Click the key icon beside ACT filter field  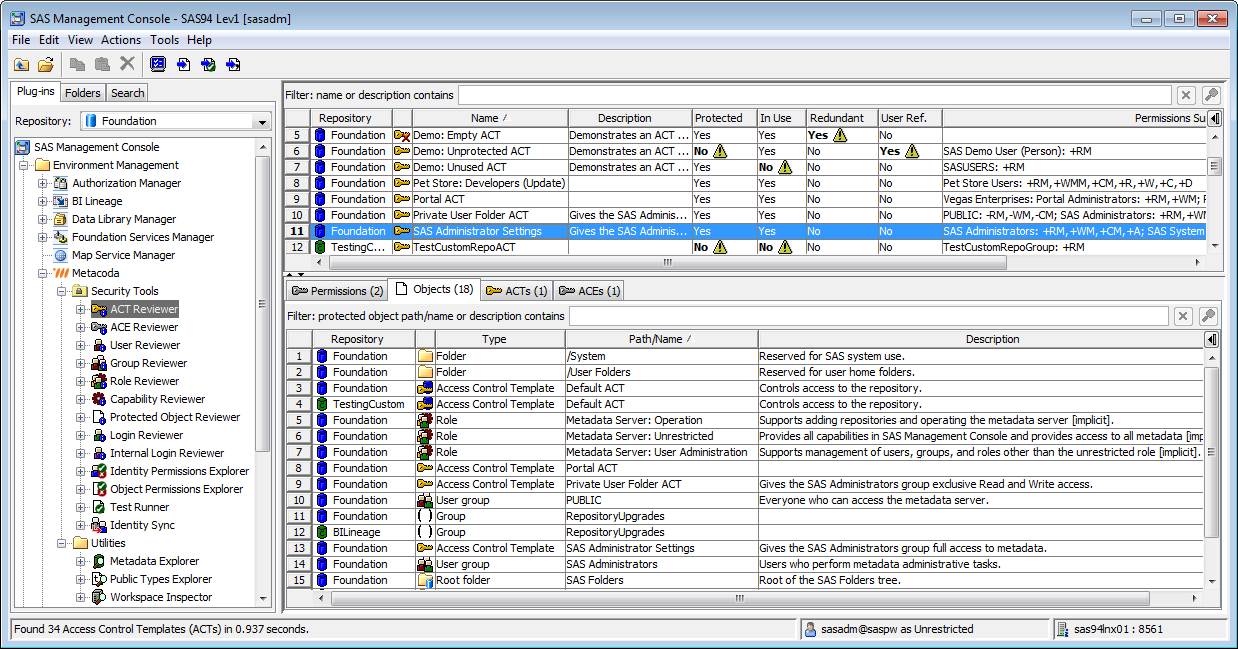pos(1211,95)
